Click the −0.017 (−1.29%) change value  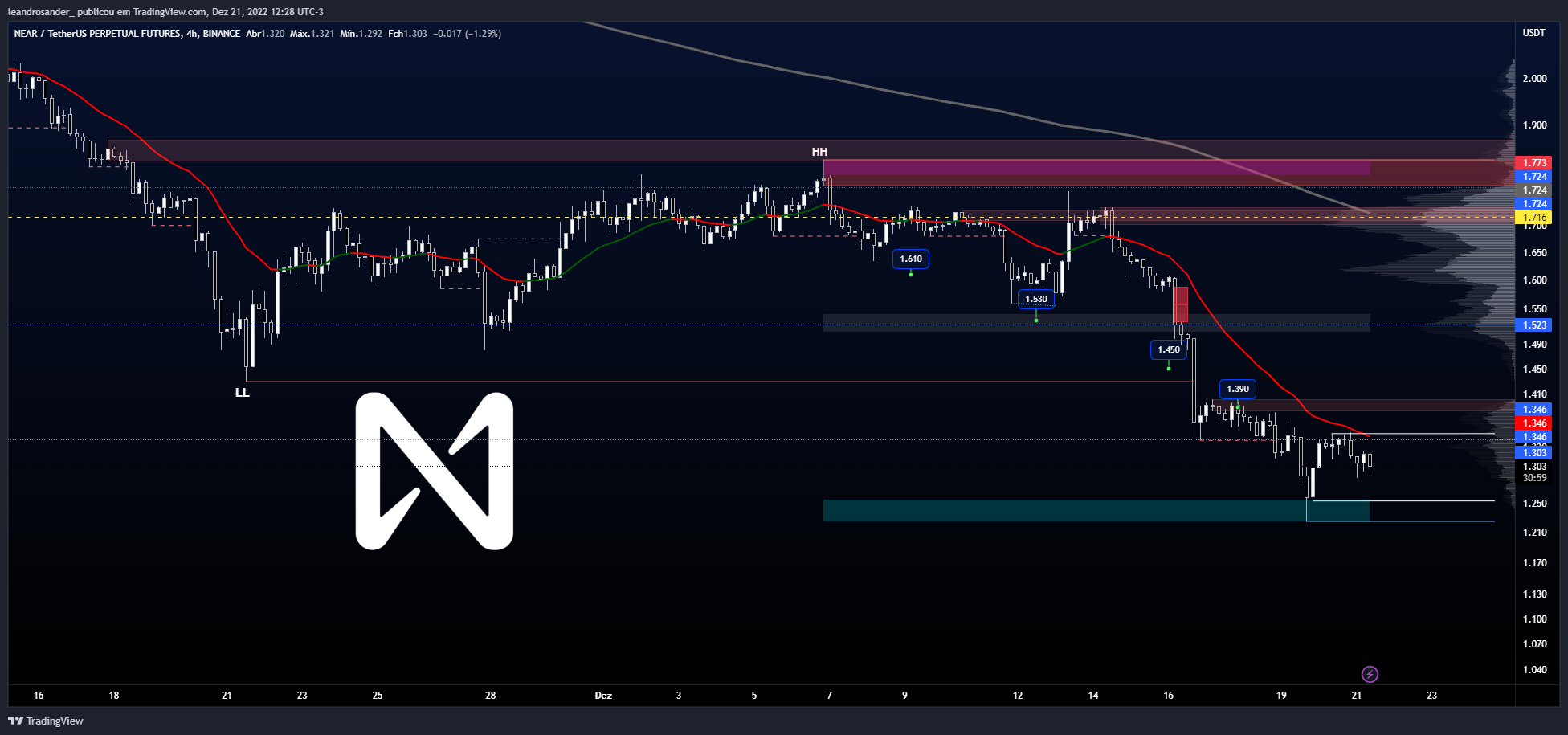pos(468,34)
